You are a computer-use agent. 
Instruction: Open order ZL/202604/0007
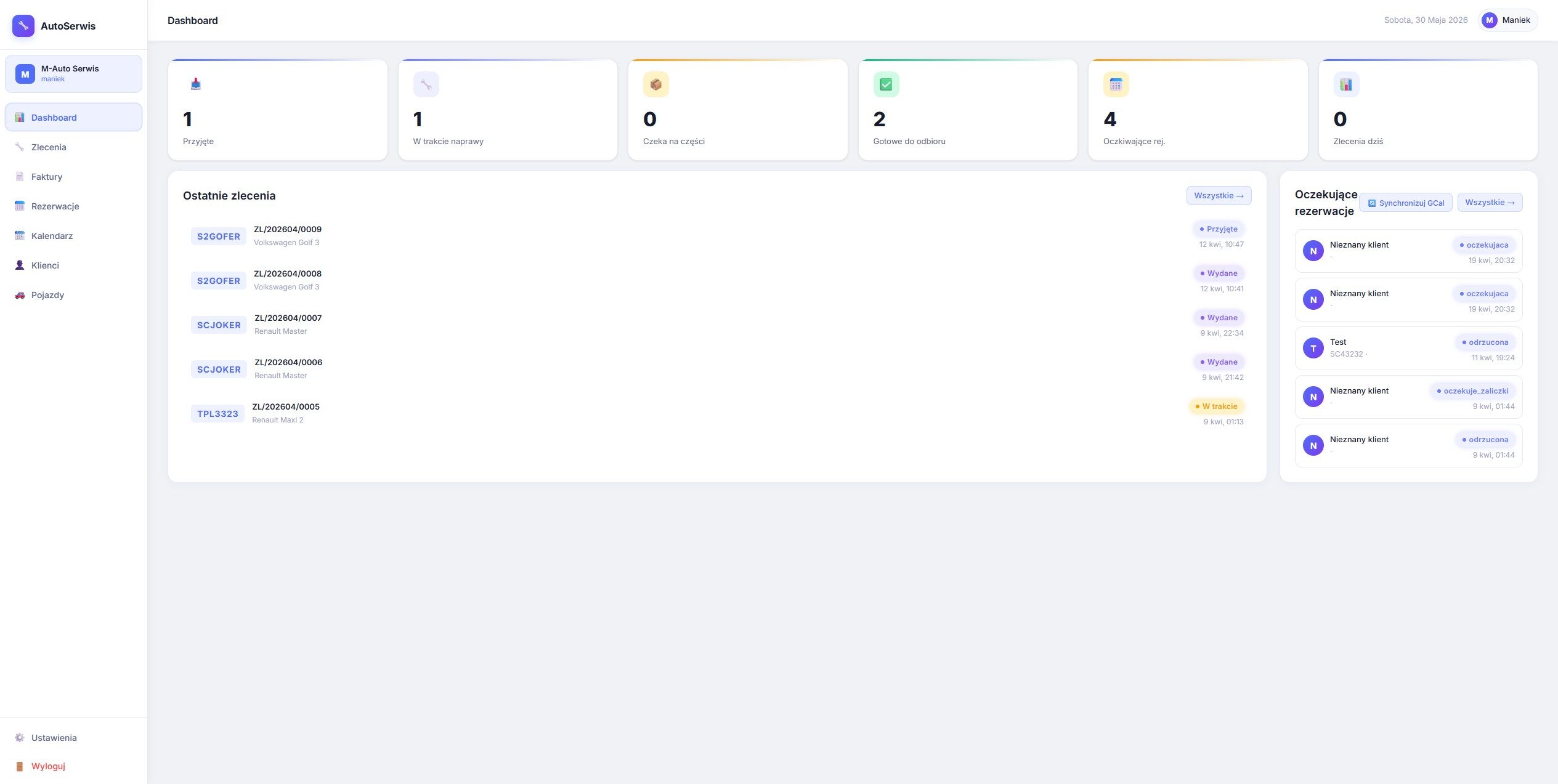pyautogui.click(x=717, y=325)
